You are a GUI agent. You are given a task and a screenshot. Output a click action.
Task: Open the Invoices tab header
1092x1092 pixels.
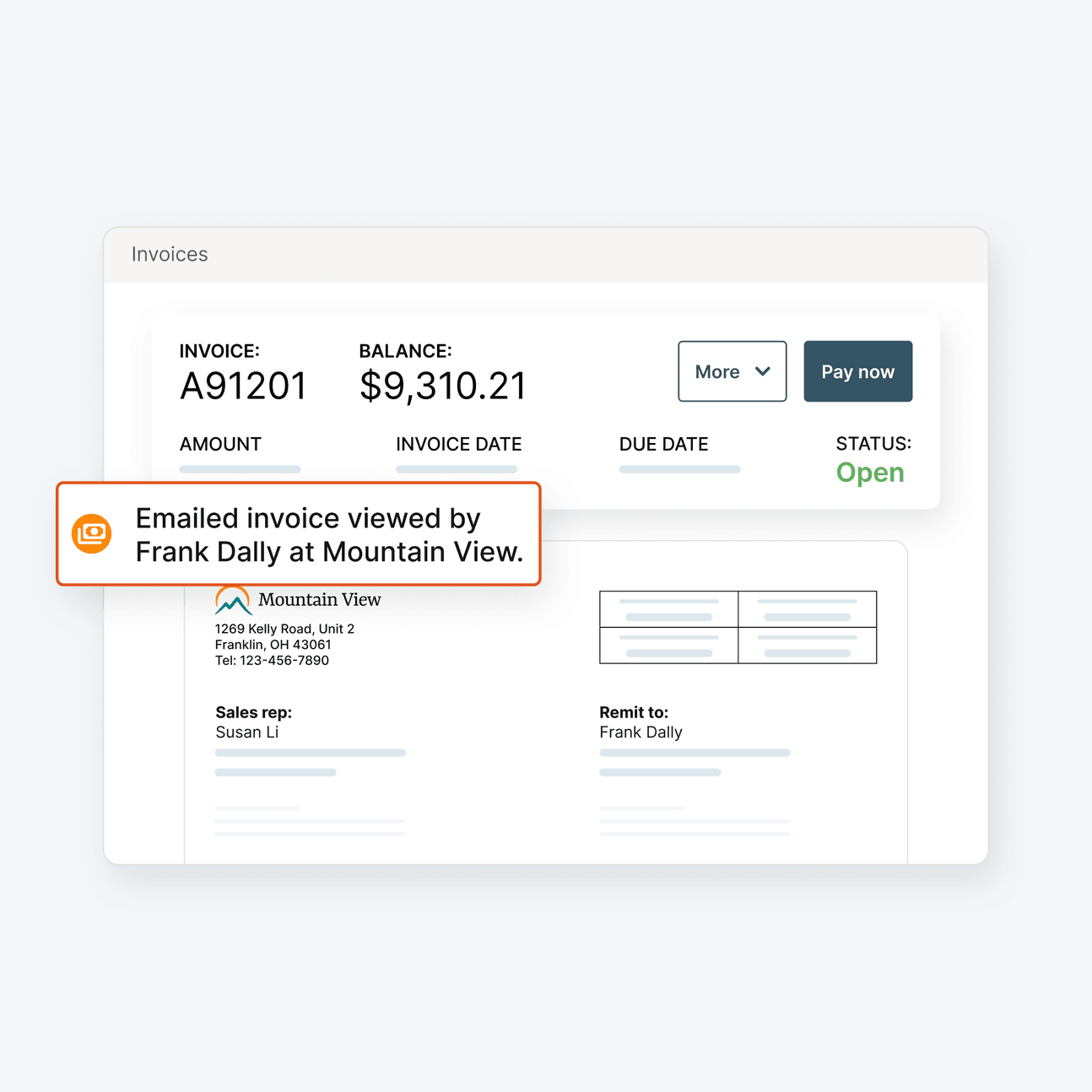point(170,254)
